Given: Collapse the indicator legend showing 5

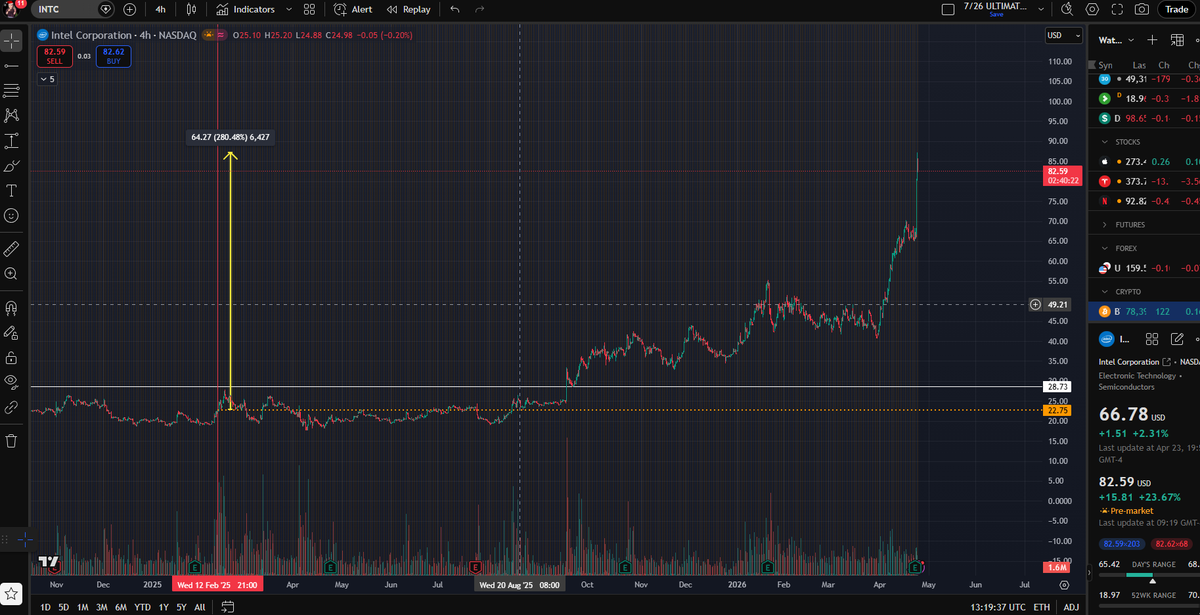Looking at the screenshot, I should (x=48, y=79).
